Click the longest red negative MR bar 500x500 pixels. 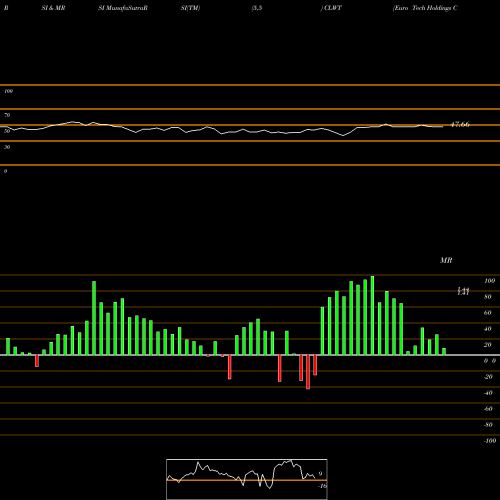point(308,372)
